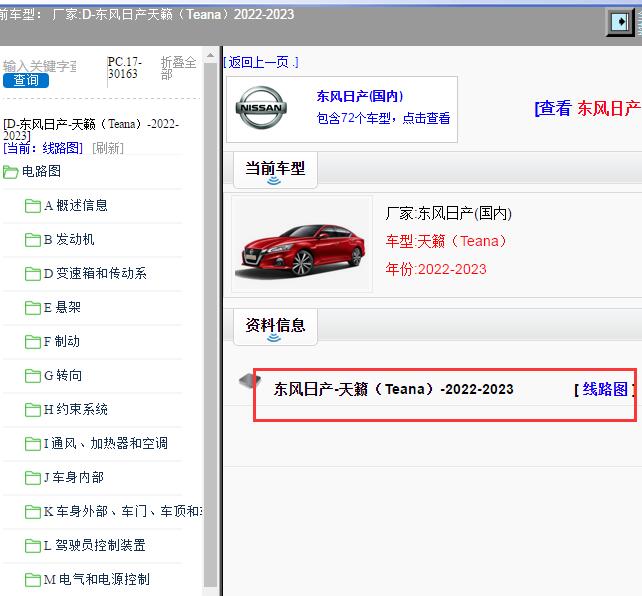Click folder icon beside K 车身外部
The height and width of the screenshot is (596, 642).
click(x=33, y=512)
